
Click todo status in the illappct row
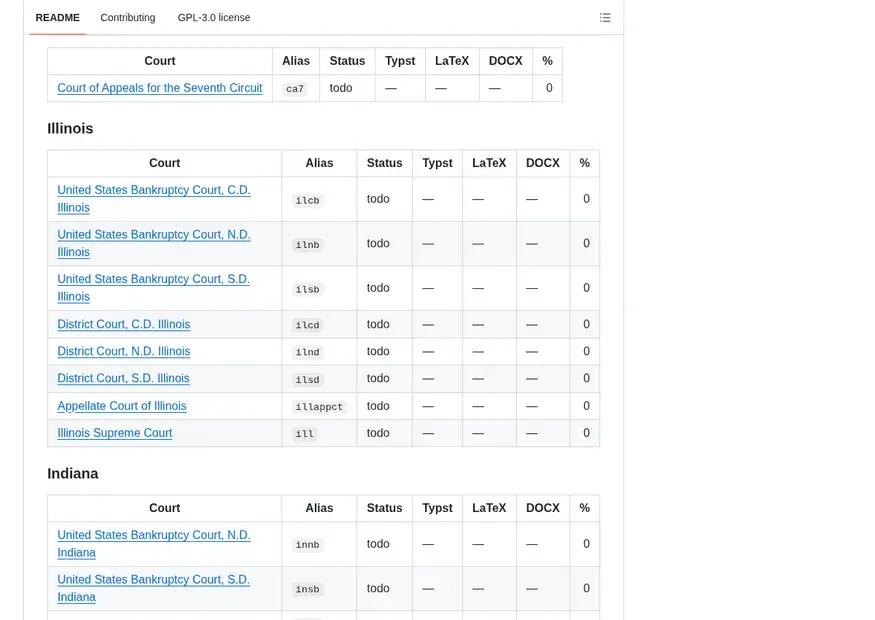pyautogui.click(x=378, y=406)
